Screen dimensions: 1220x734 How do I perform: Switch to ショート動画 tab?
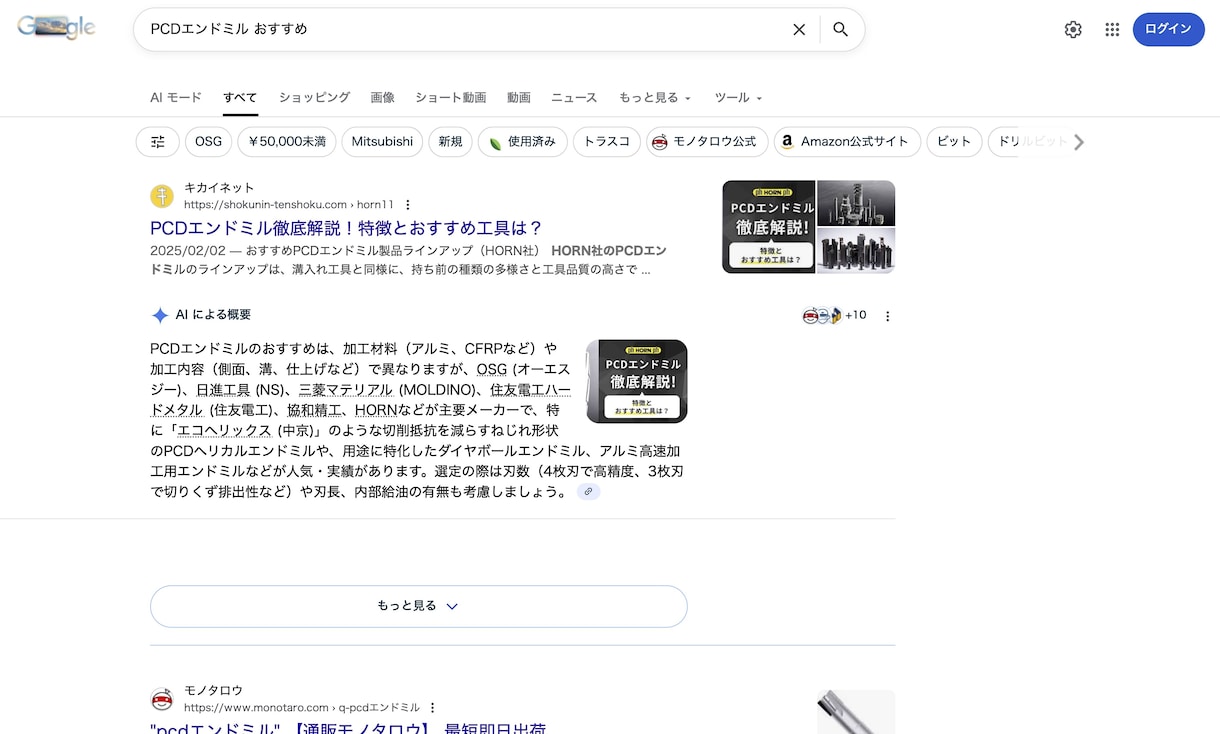(x=451, y=97)
